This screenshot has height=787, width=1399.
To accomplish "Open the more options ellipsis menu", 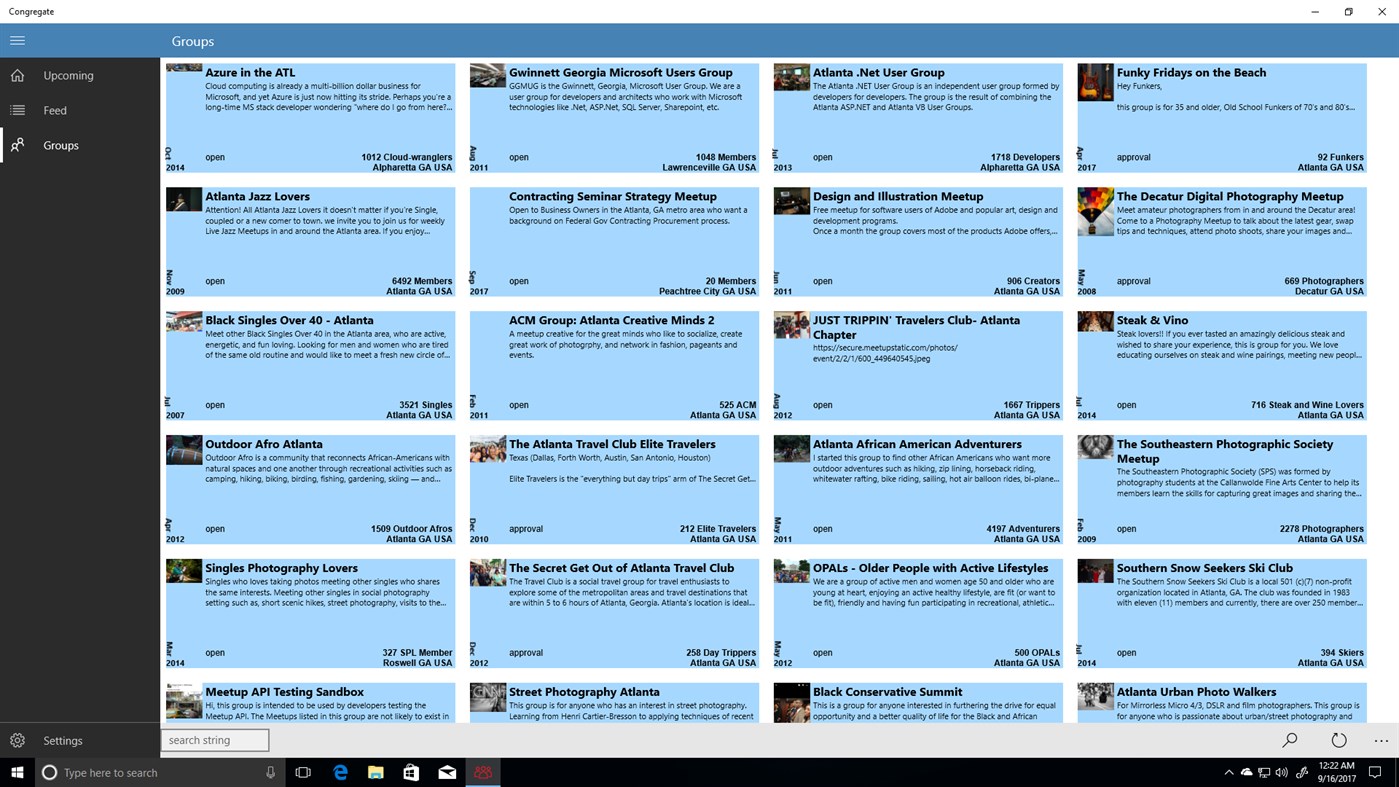I will [1381, 741].
